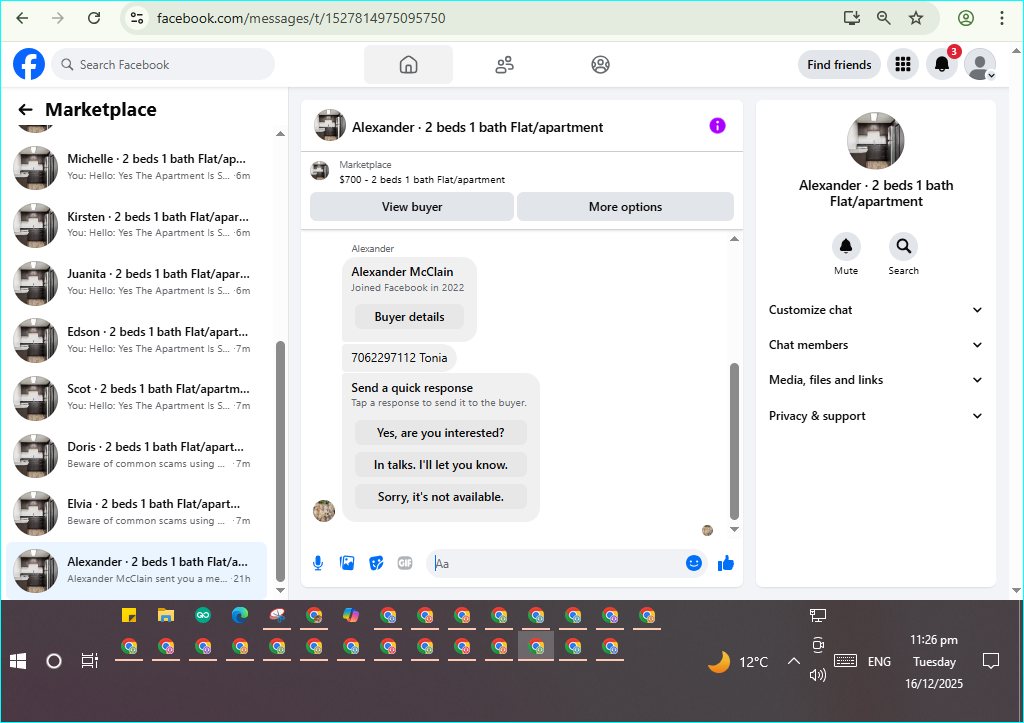Click the More options button
The image size is (1024, 723).
[x=625, y=207]
